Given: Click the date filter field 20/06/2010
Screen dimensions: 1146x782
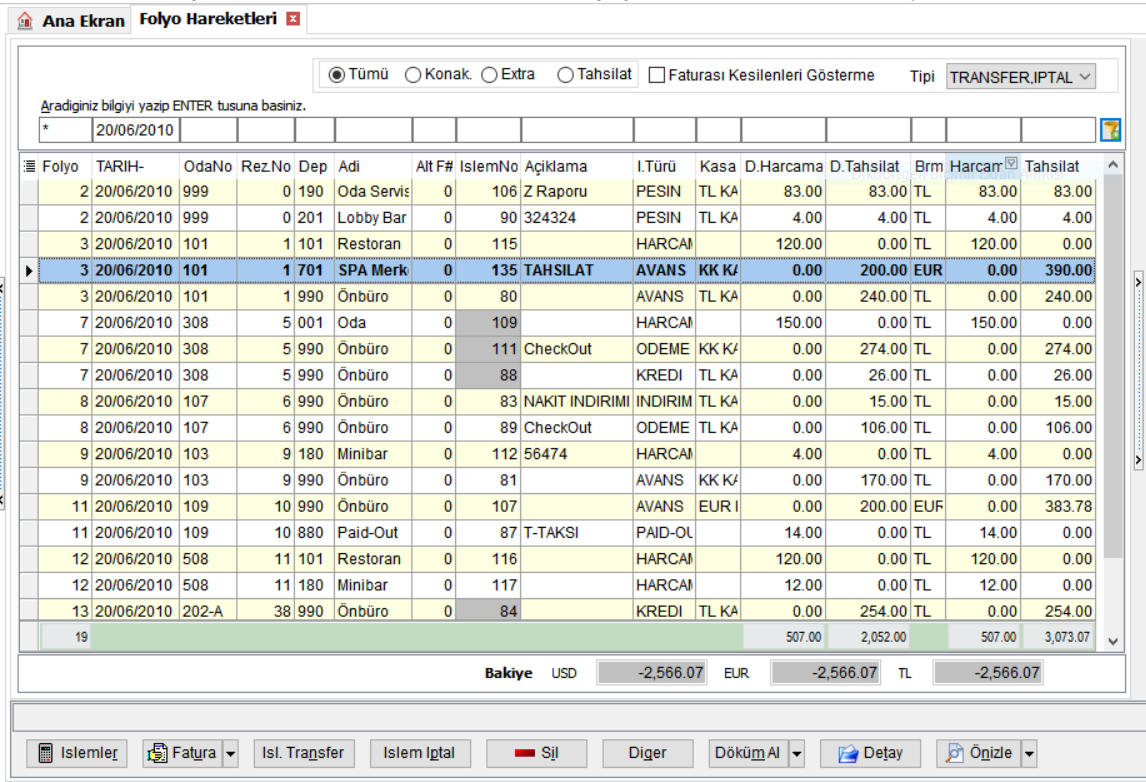Looking at the screenshot, I should pos(135,130).
